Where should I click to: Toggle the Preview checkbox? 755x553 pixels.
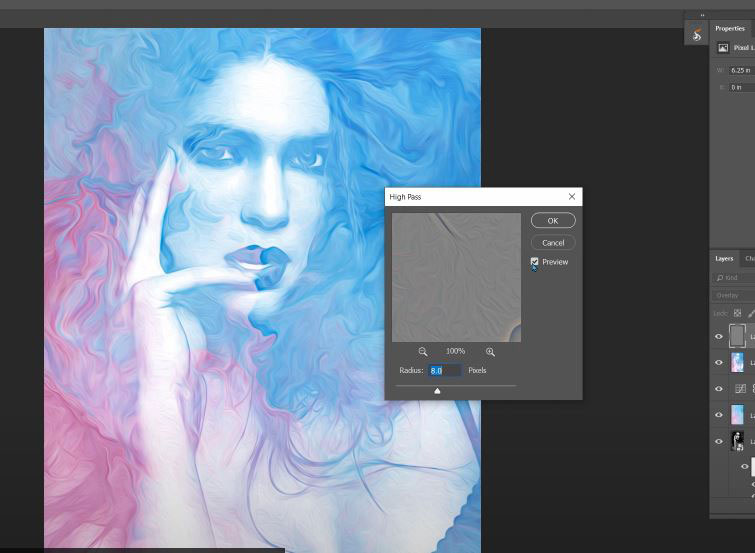pos(535,262)
